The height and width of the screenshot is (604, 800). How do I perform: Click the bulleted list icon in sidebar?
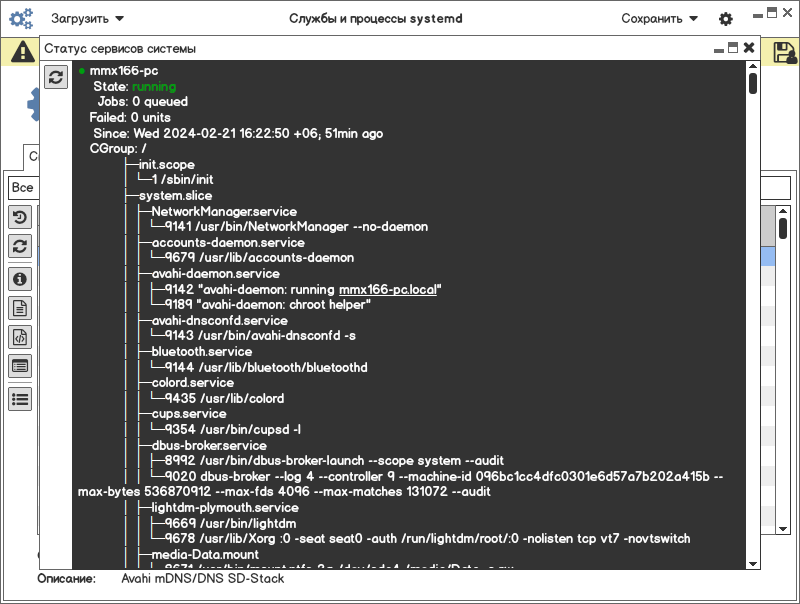(x=20, y=399)
